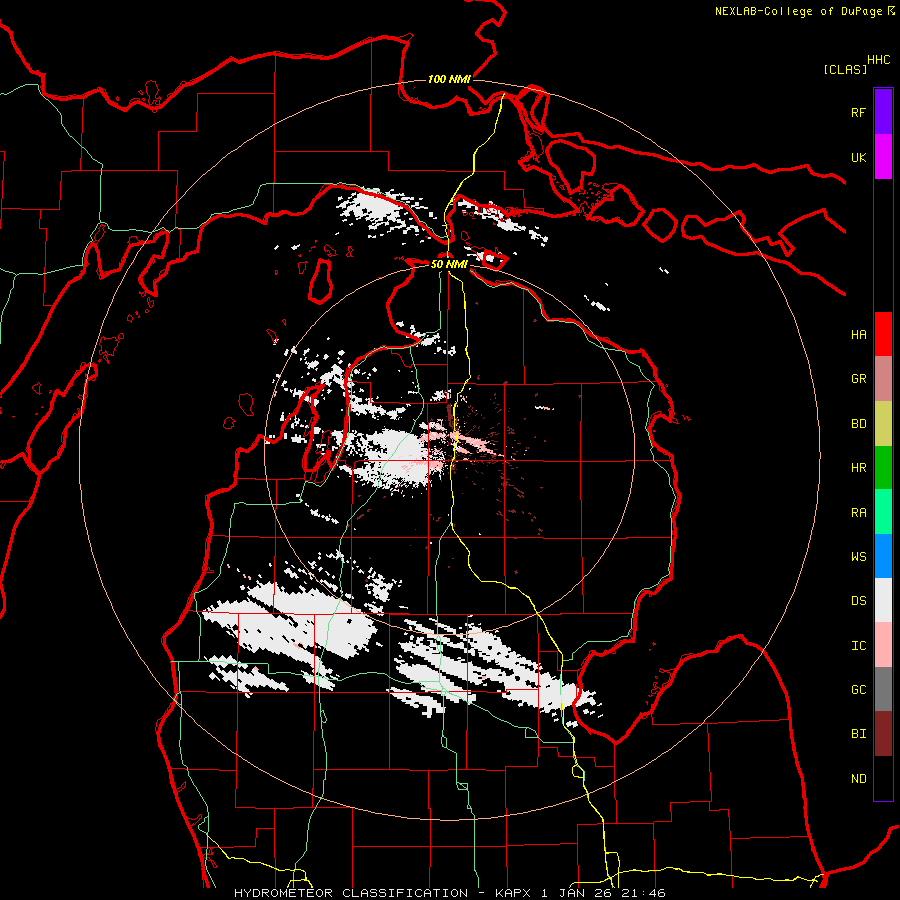
Task: Click the NEXLAB-College of DuPage credit
Action: [x=798, y=11]
